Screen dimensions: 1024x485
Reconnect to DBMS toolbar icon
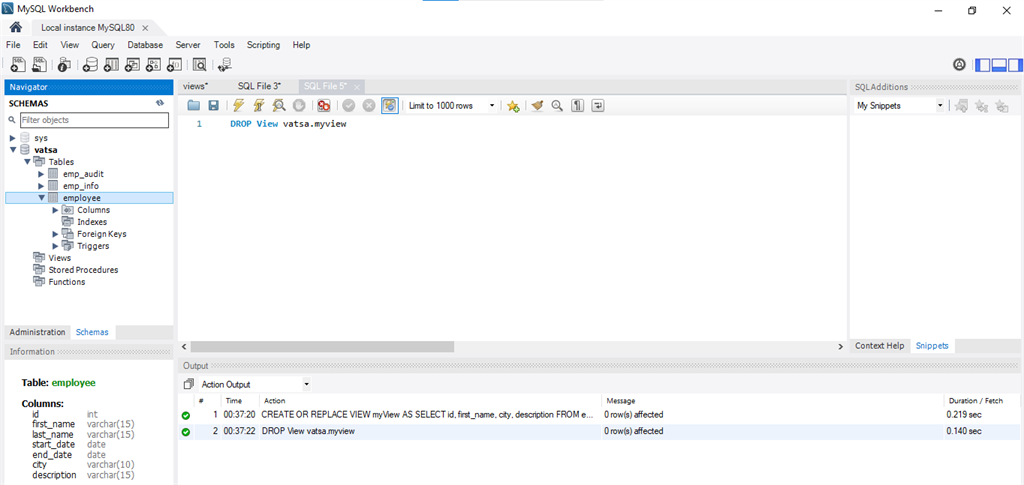225,64
